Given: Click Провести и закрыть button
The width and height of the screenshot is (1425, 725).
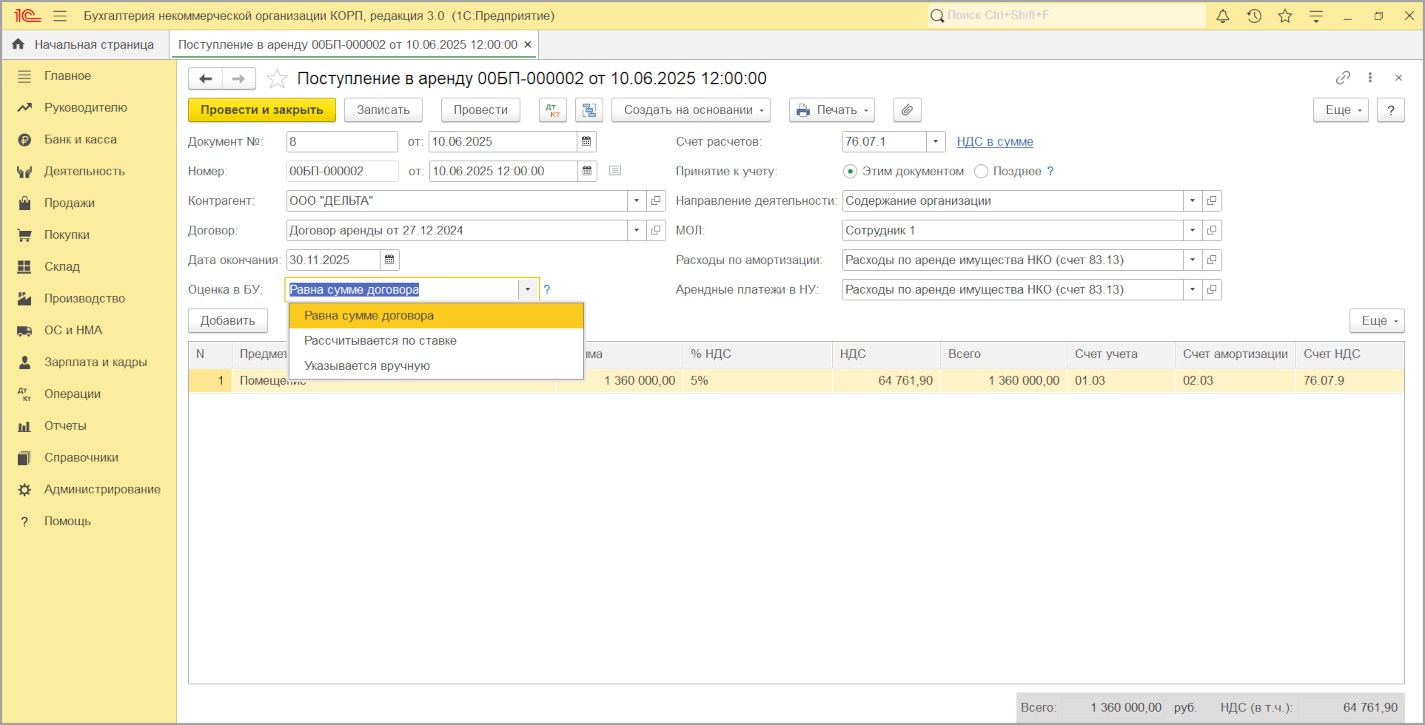Looking at the screenshot, I should coord(262,110).
